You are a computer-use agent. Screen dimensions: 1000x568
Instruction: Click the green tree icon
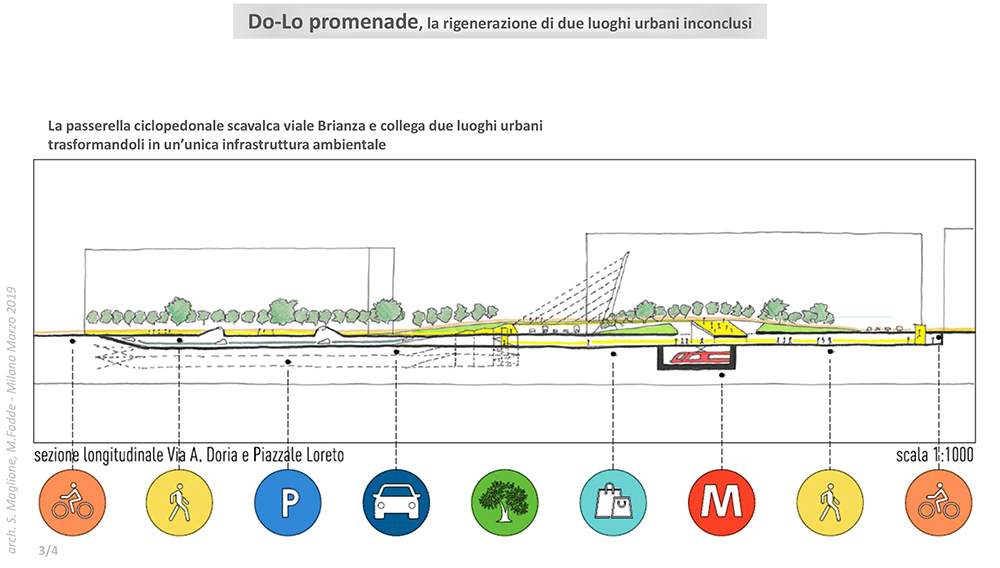[x=504, y=502]
